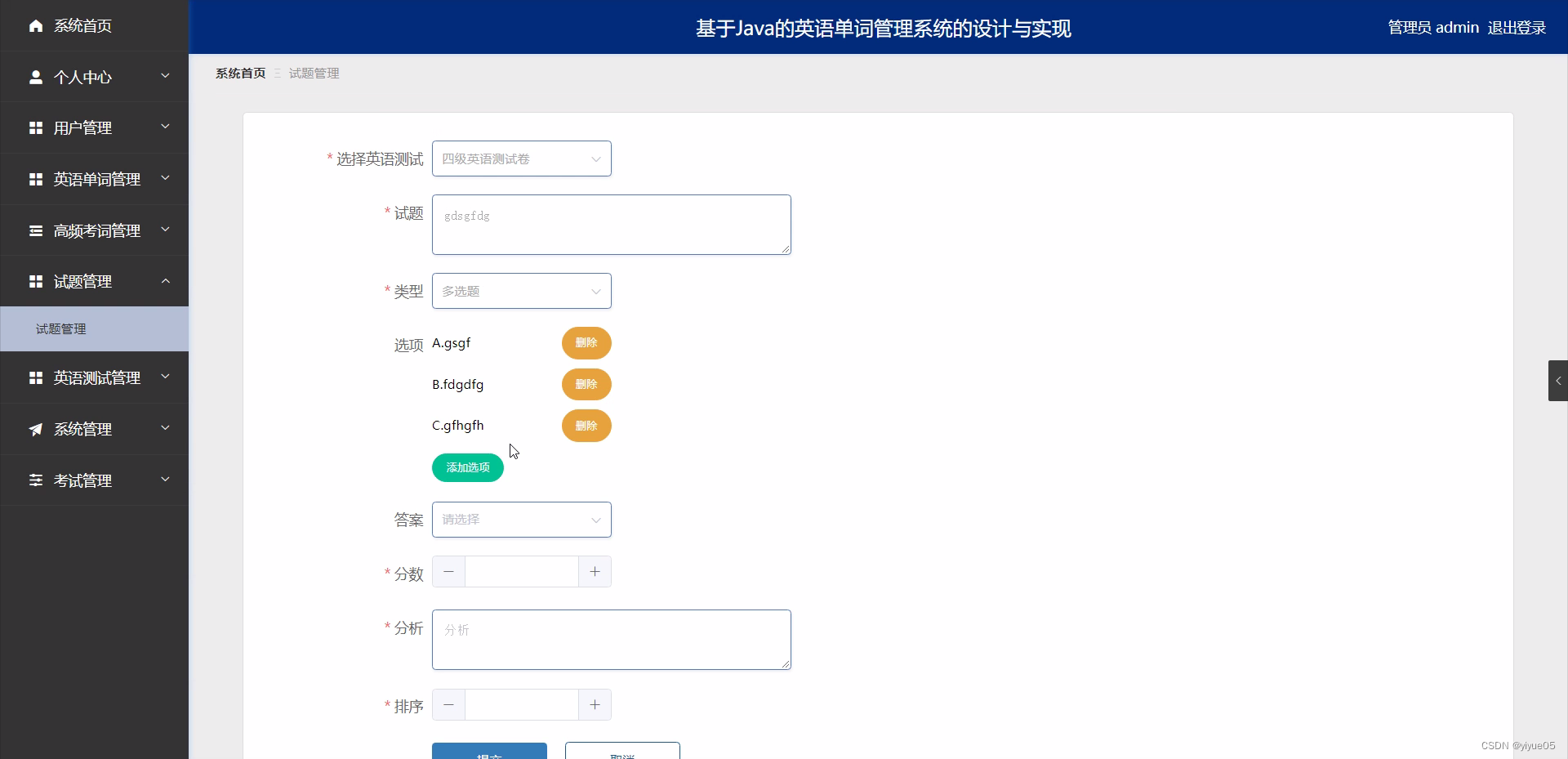Select the 试题管理 submenu item
The image size is (1568, 759).
pyautogui.click(x=60, y=328)
